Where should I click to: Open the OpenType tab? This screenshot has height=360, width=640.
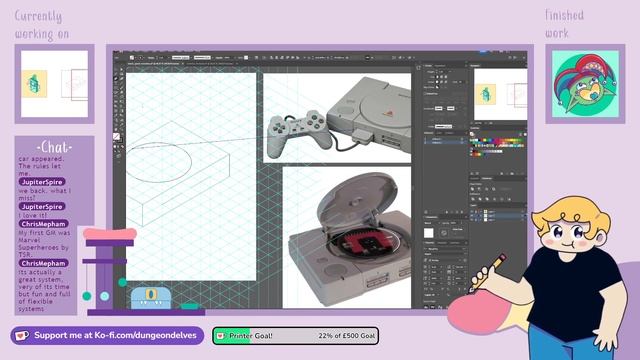[x=455, y=243]
